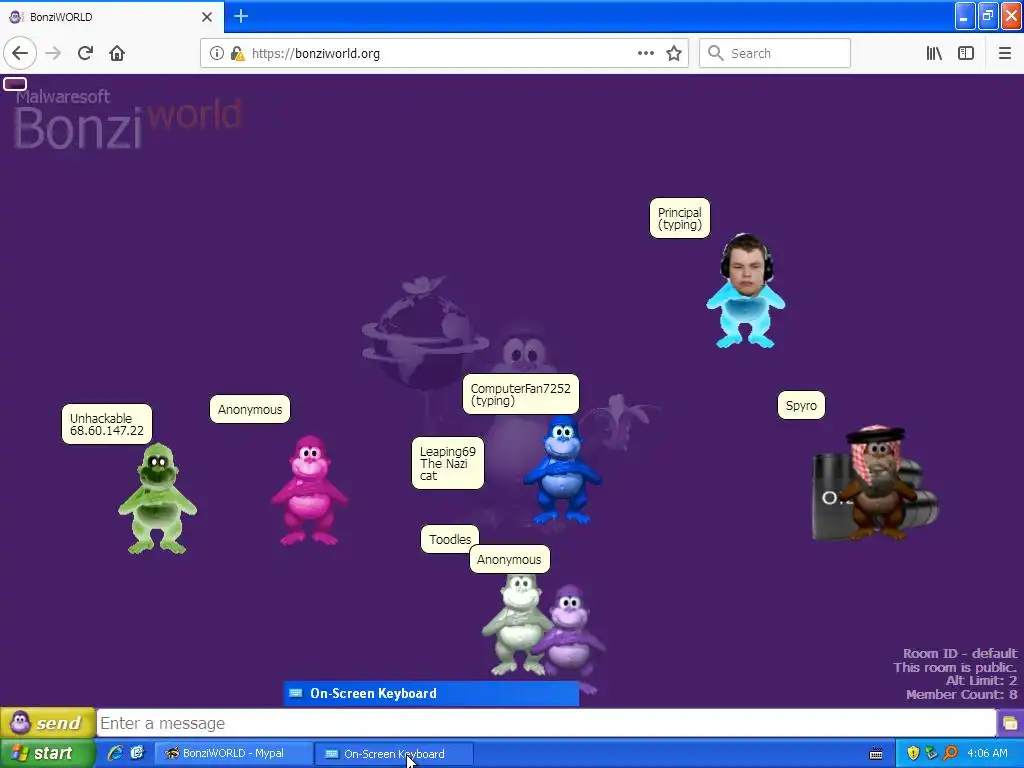Click the Anonymous bubble above pink Bonzi
This screenshot has height=768, width=1024.
pos(250,409)
